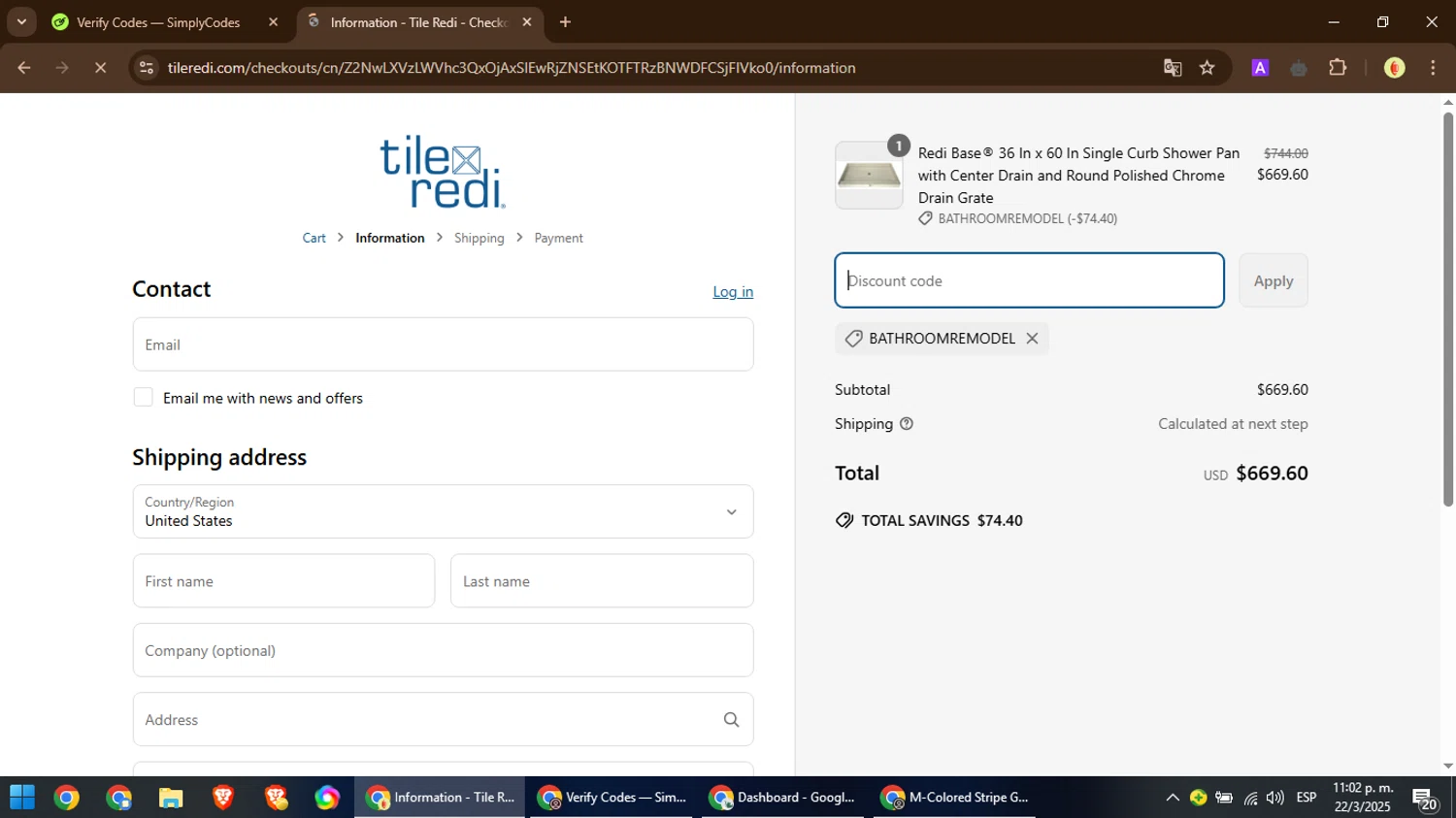Close the Verify Codes browser tab
Image resolution: width=1456 pixels, height=818 pixels.
273,22
